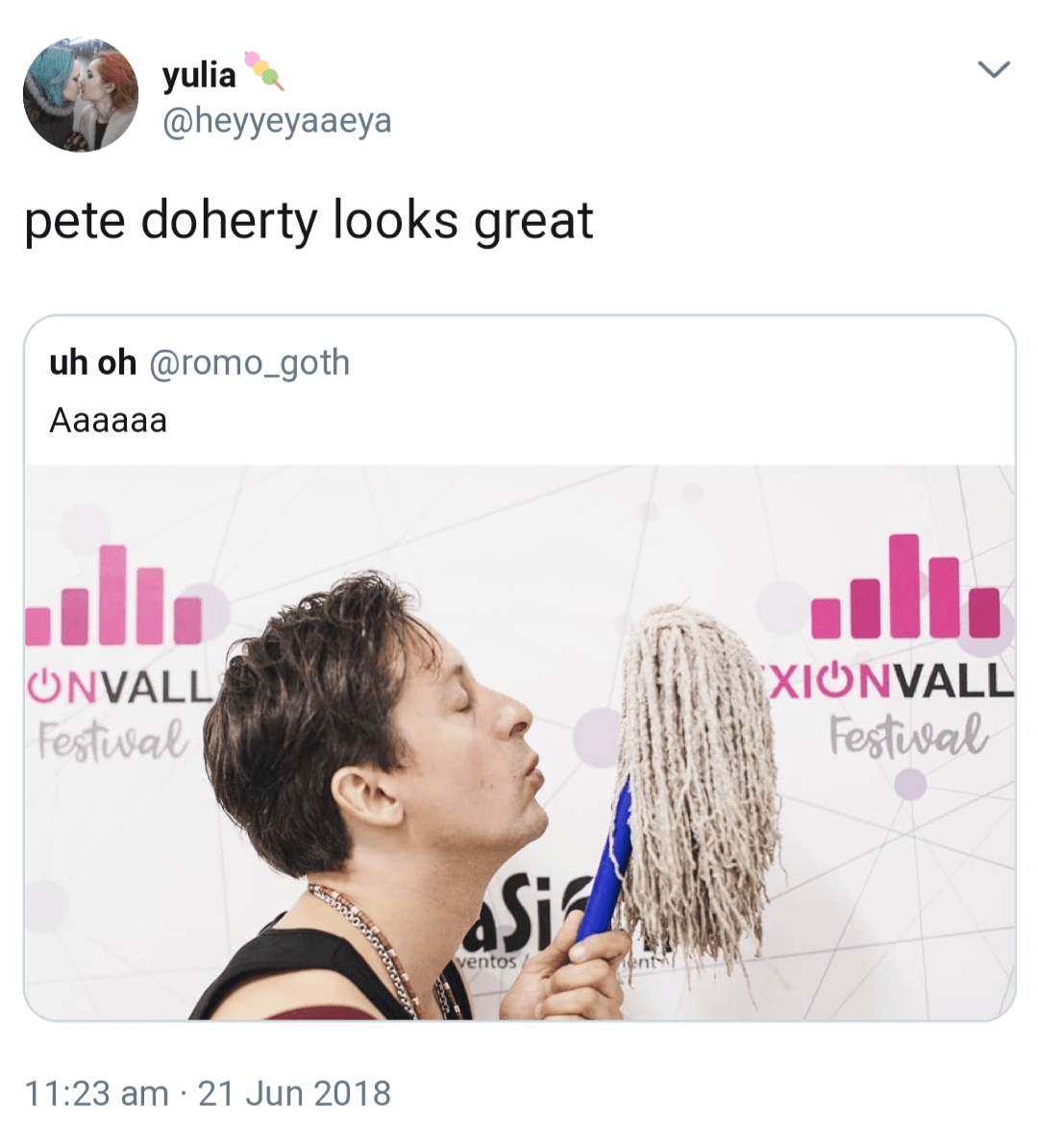The image size is (1038, 1148).
Task: Visit the @romo_goth handle
Action: pyautogui.click(x=250, y=364)
